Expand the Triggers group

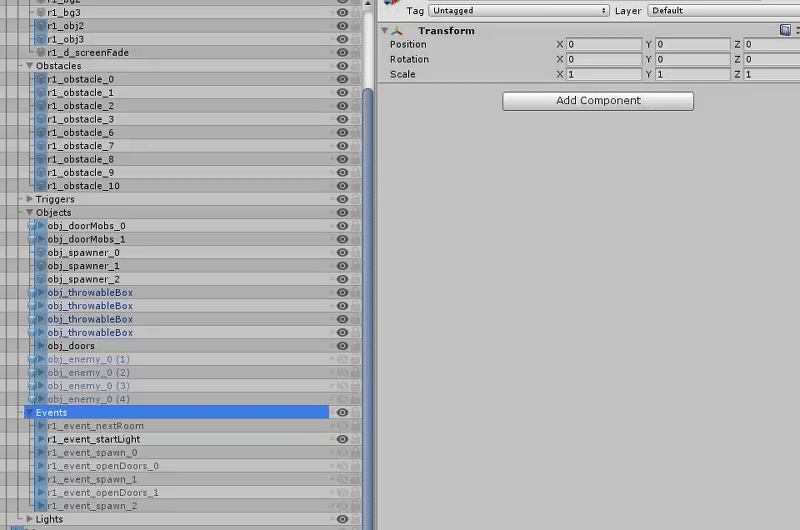(x=30, y=199)
